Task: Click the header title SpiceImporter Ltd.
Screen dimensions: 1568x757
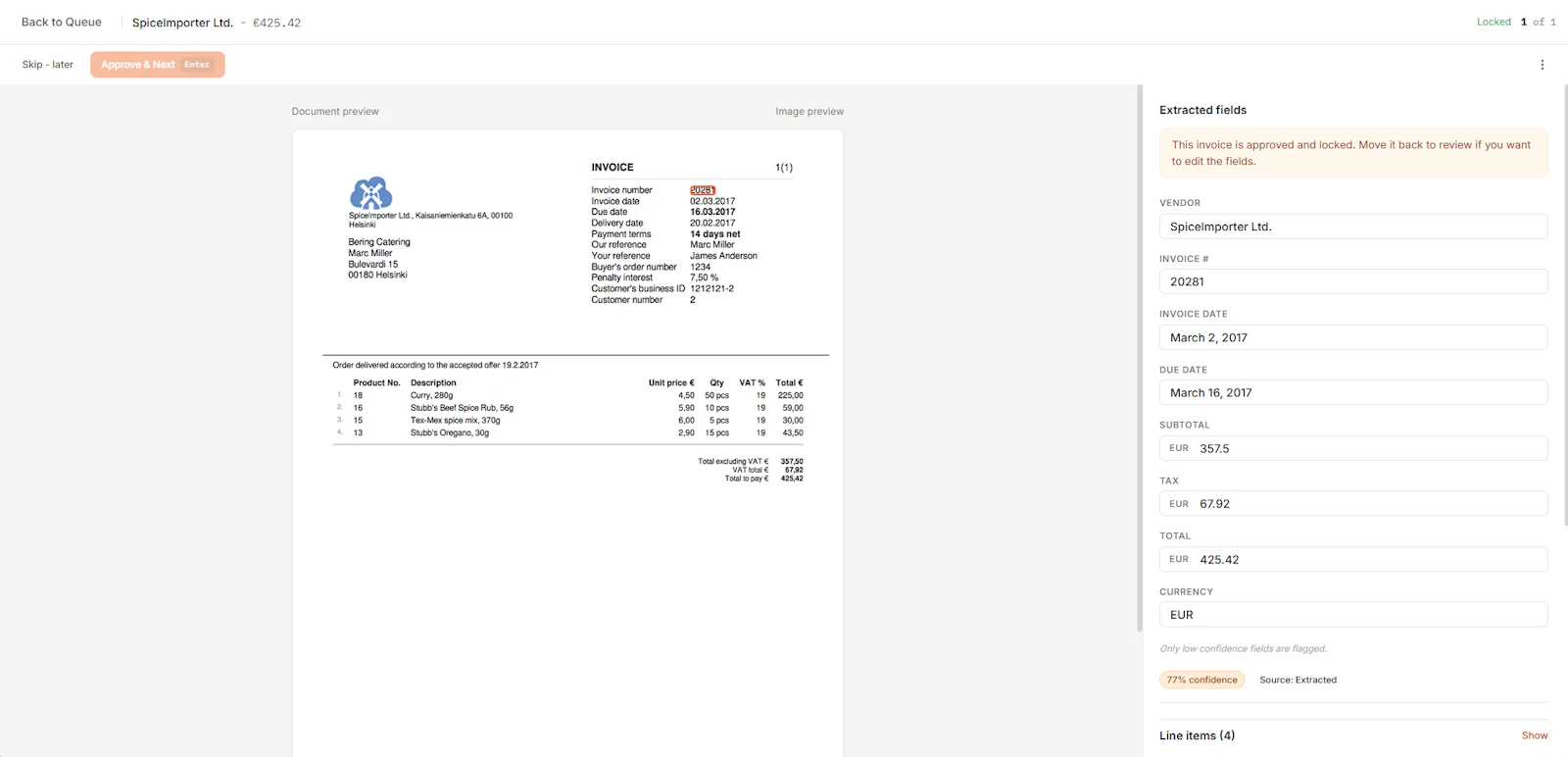Action: click(182, 23)
